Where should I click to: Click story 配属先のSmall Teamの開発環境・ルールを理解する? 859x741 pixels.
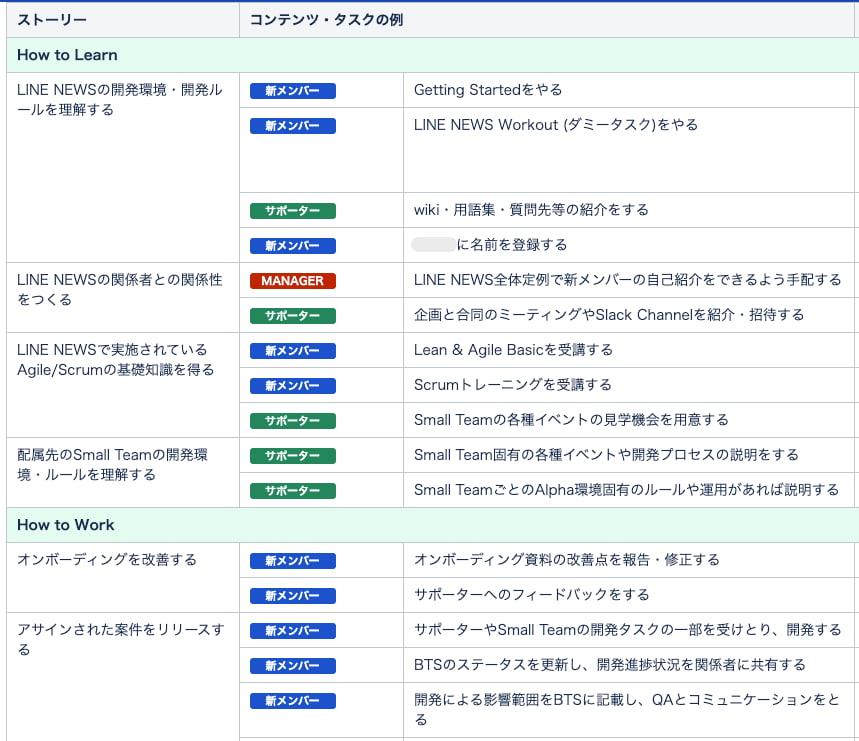(x=112, y=464)
